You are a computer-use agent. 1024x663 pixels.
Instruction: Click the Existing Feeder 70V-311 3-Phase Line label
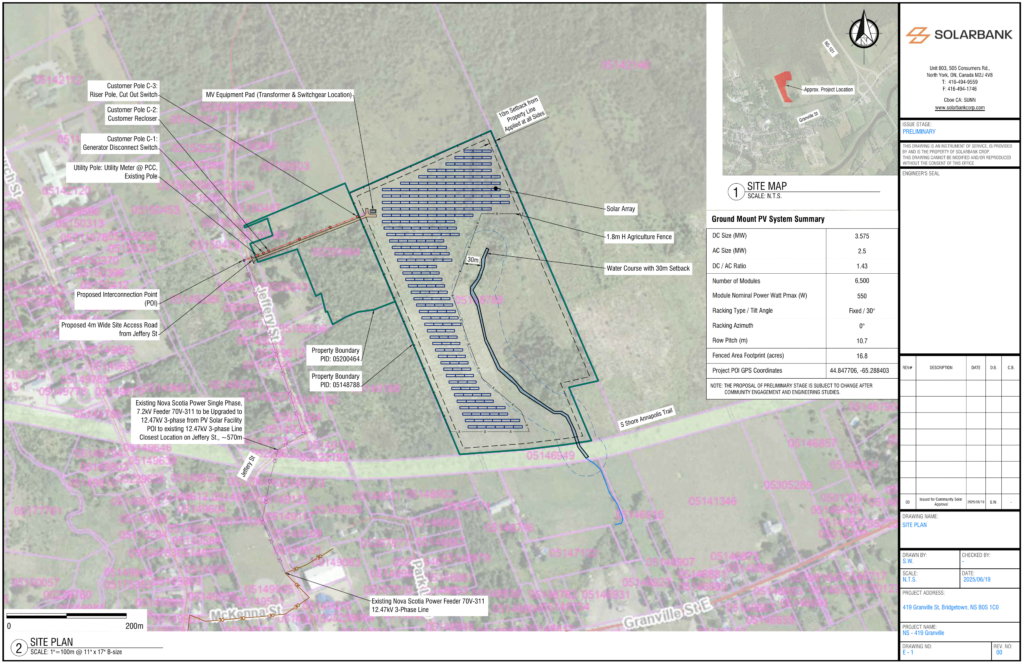428,605
